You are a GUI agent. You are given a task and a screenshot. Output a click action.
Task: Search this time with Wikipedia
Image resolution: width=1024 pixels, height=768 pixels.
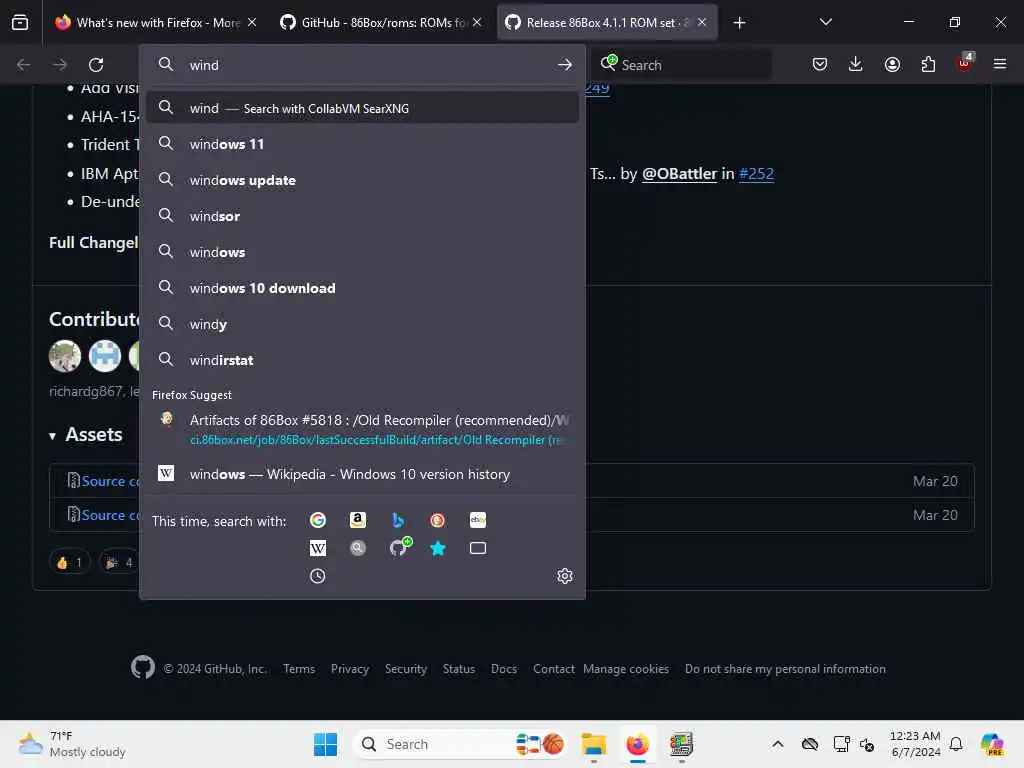point(318,548)
